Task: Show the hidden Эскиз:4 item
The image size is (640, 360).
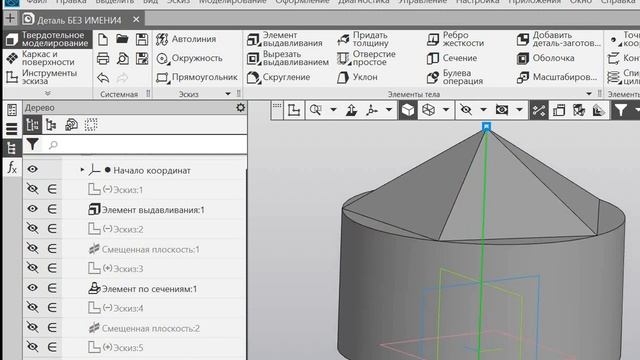Action: 33,307
